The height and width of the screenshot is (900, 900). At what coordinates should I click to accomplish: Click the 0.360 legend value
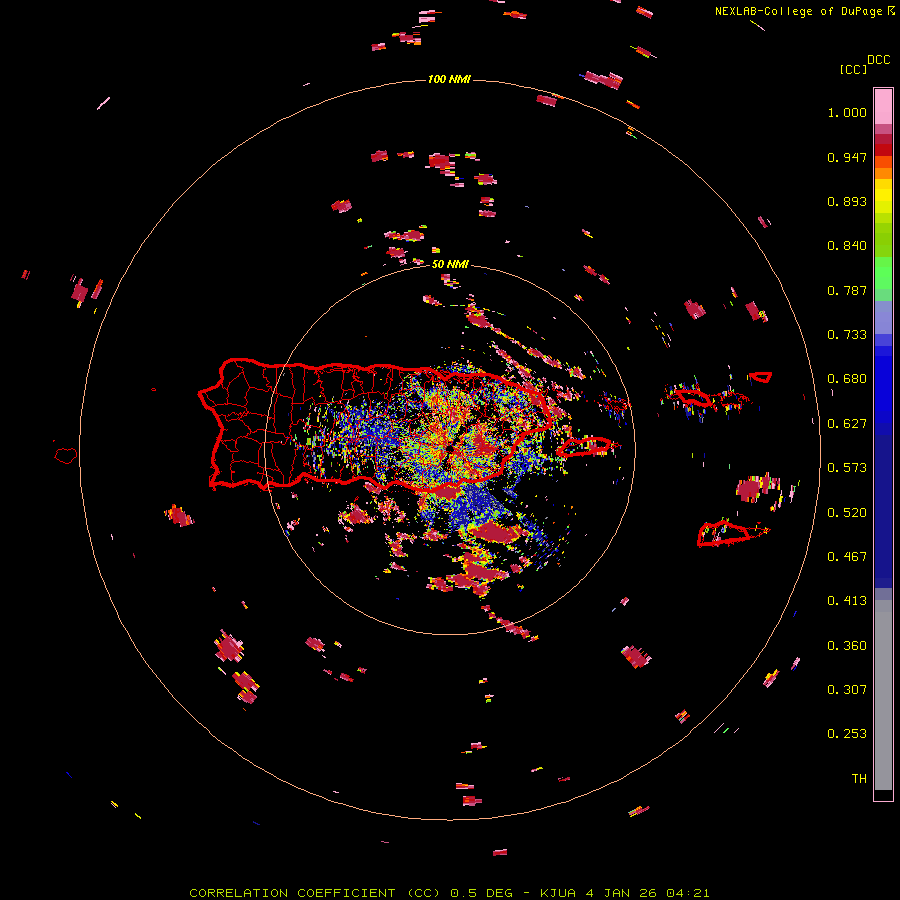(847, 646)
